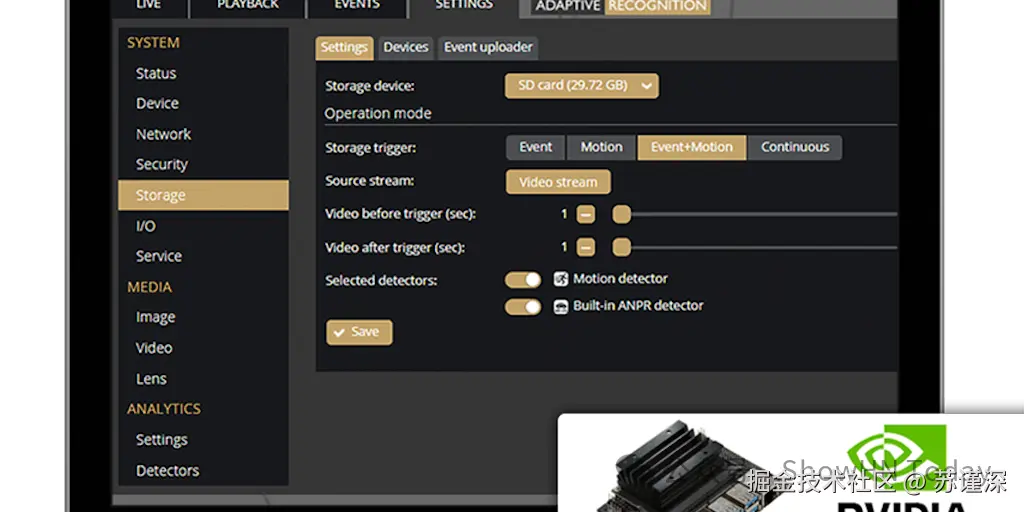Decrease Video after trigger seconds
Screen dimensions: 1024x512
pos(586,248)
